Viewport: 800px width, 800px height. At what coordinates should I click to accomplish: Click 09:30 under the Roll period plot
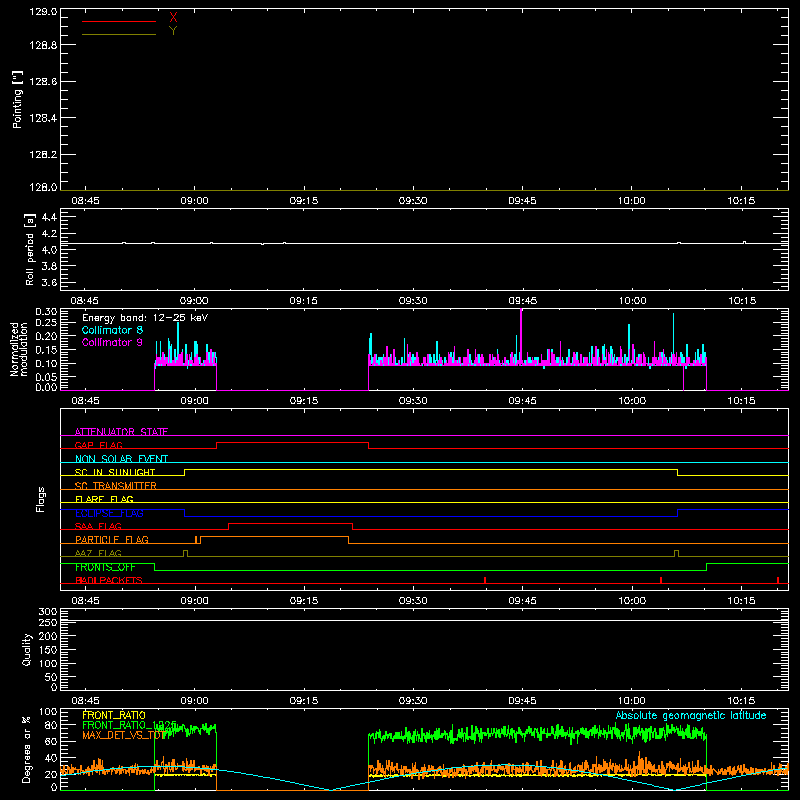[413, 301]
